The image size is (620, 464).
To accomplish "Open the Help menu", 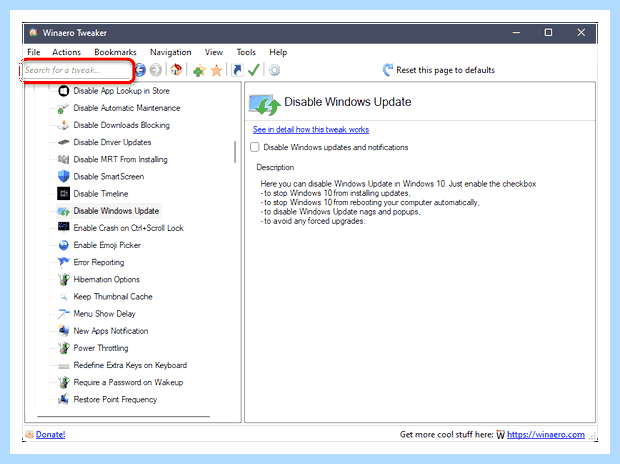I will (278, 52).
